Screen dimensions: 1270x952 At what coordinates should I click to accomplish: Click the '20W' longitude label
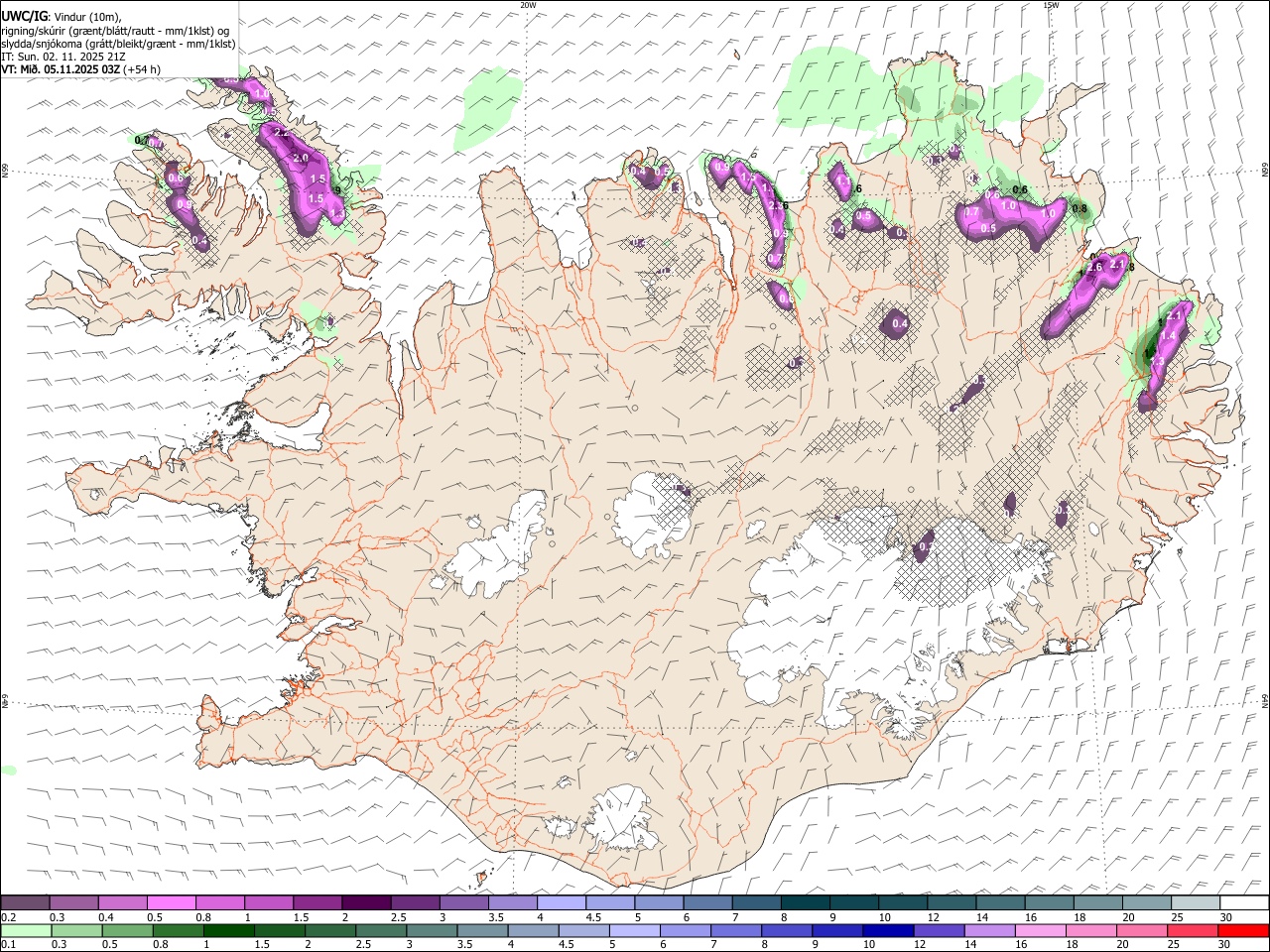click(529, 5)
